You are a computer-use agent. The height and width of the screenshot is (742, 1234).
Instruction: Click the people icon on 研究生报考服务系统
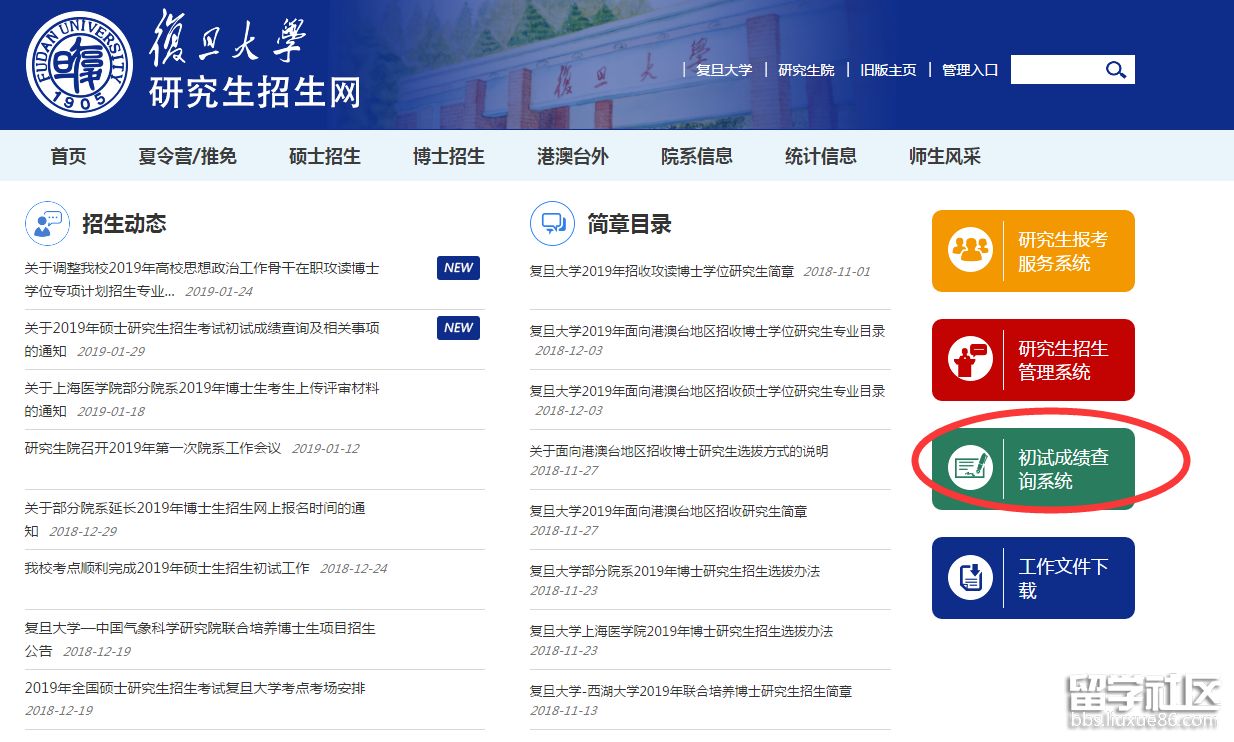(969, 251)
